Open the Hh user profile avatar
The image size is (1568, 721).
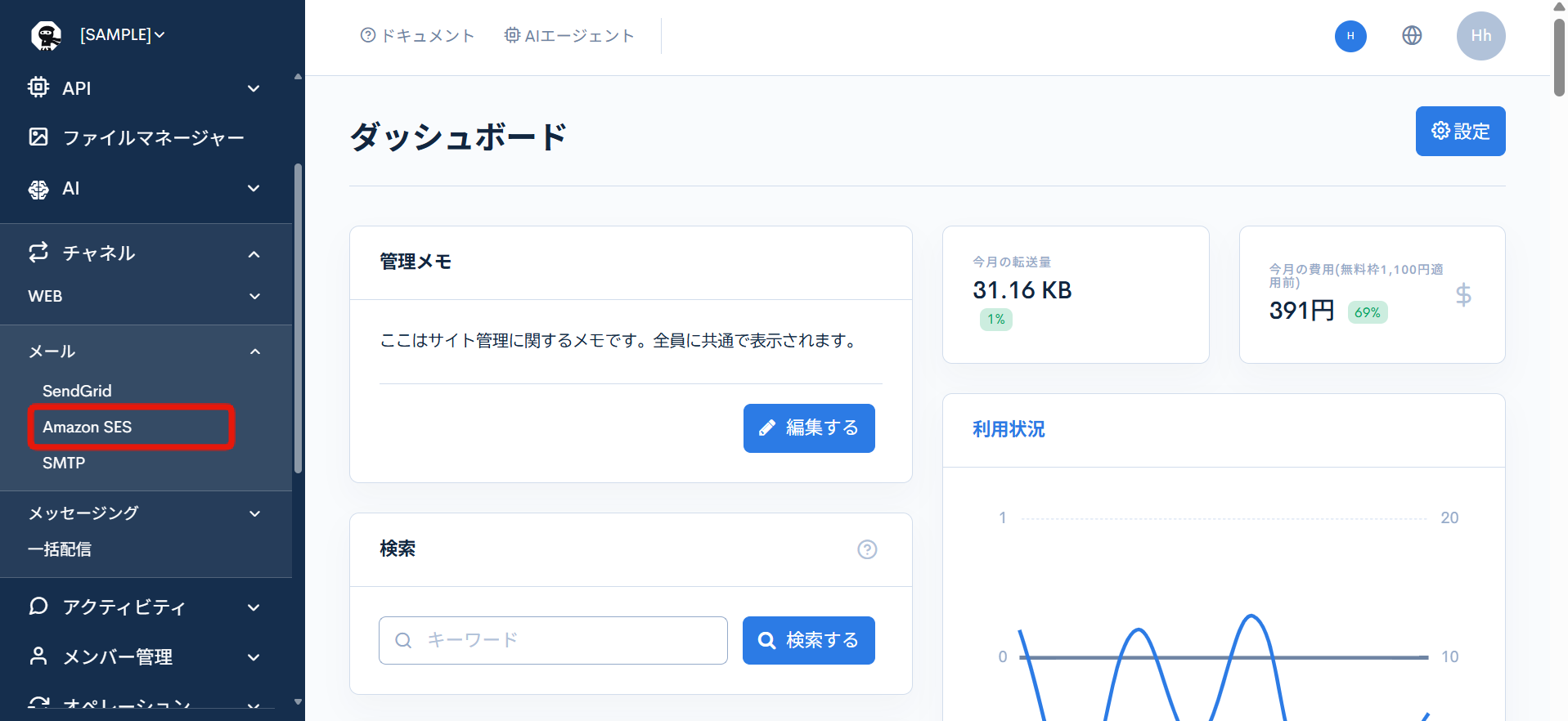[x=1480, y=36]
